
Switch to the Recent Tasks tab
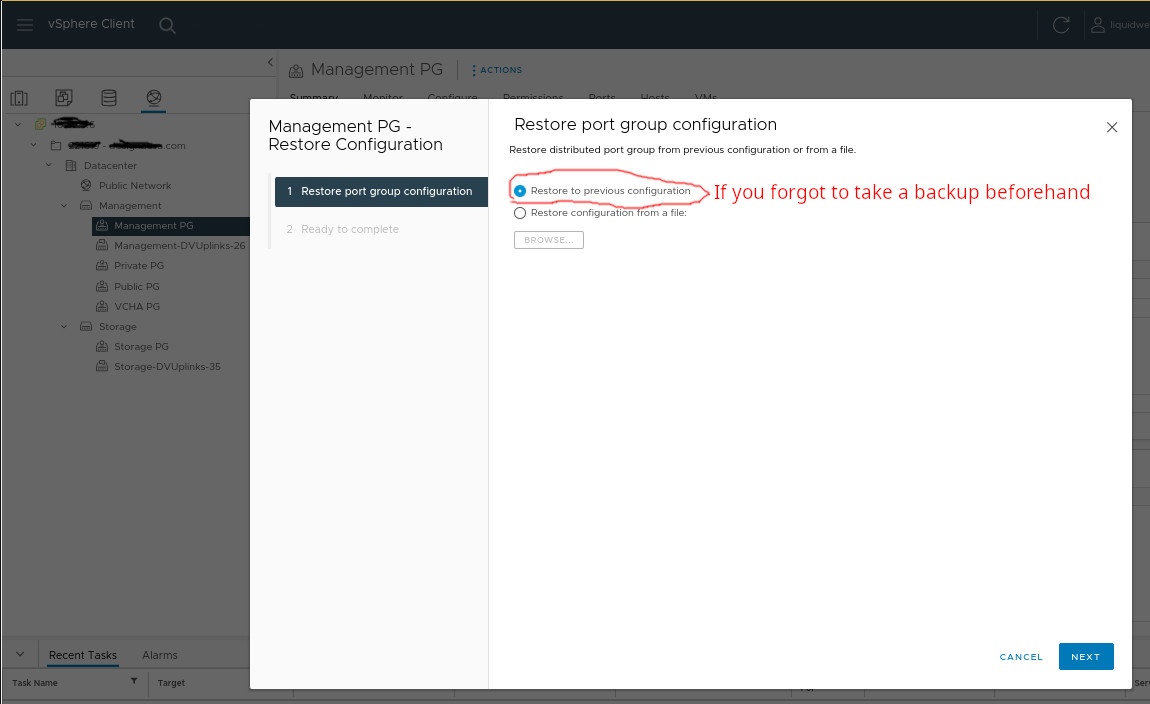click(x=83, y=655)
